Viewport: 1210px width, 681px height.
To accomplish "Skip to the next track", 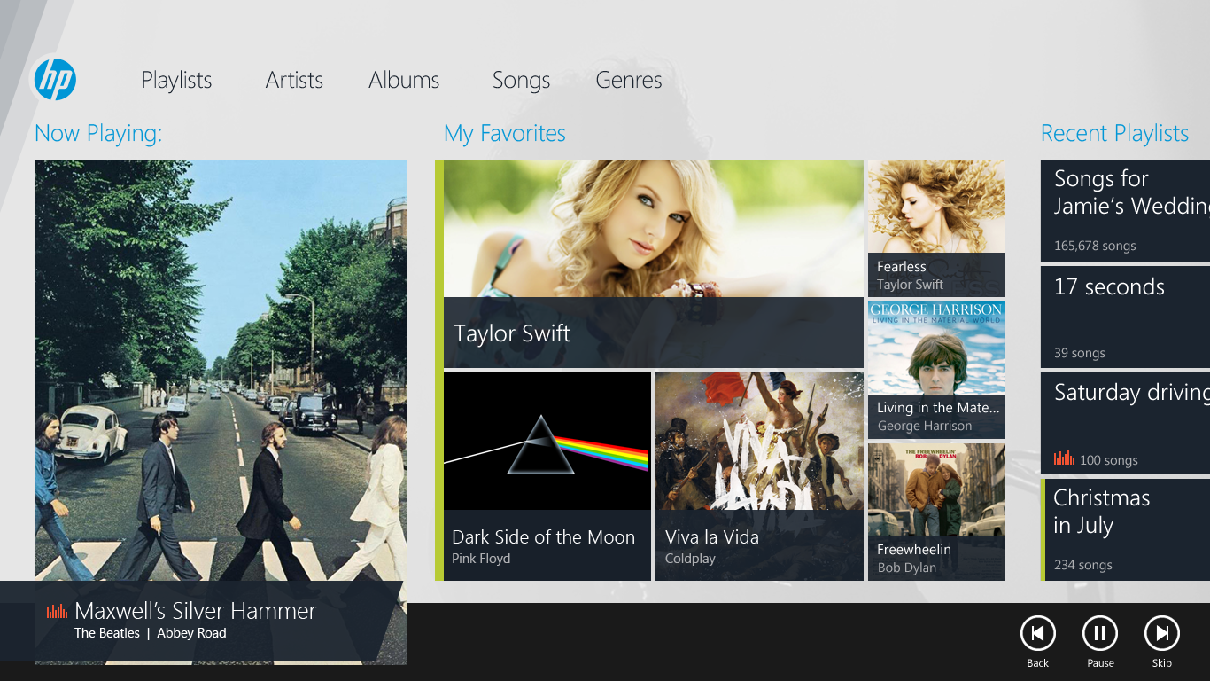I will pyautogui.click(x=1162, y=633).
